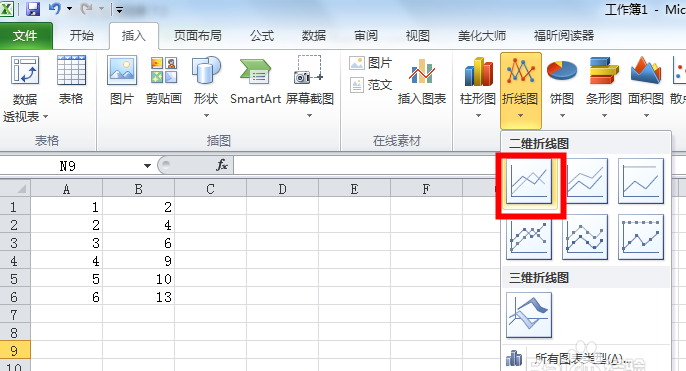686x371 pixels.
Task: Click the Save icon in quick access toolbar
Action: tap(33, 9)
